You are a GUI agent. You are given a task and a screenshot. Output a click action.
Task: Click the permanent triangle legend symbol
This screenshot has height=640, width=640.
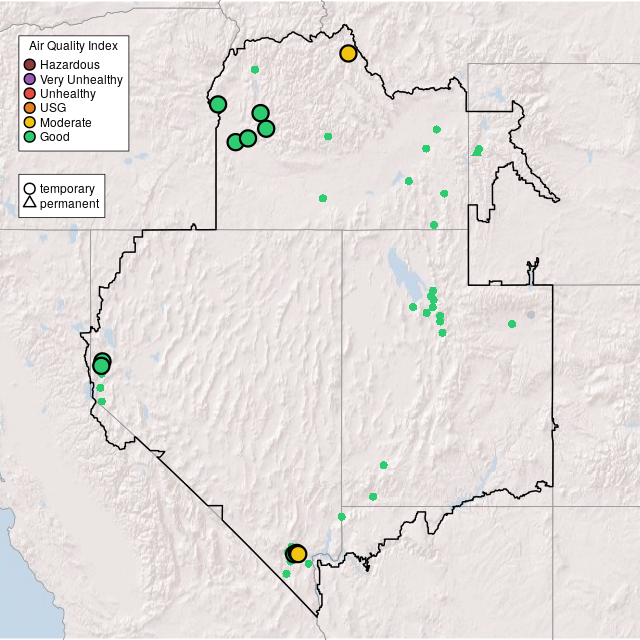[x=30, y=204]
